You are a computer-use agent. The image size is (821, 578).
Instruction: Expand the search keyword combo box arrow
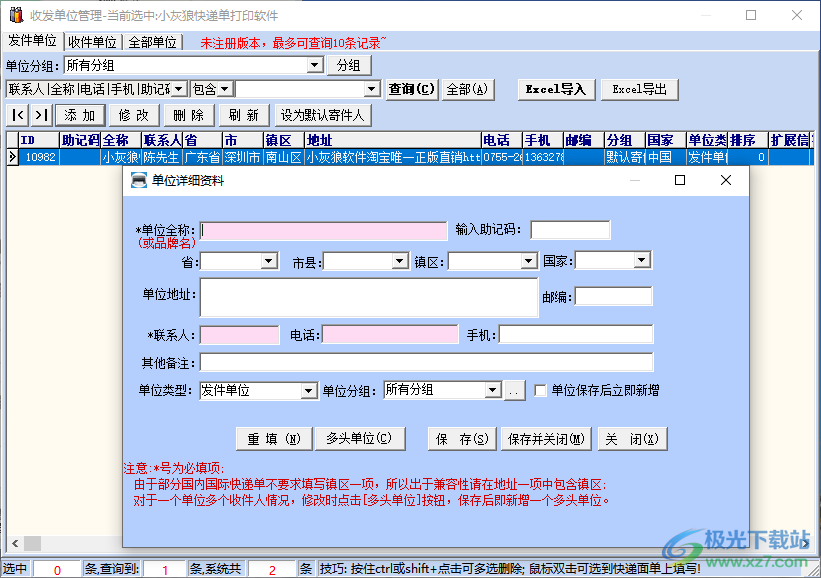point(372,90)
